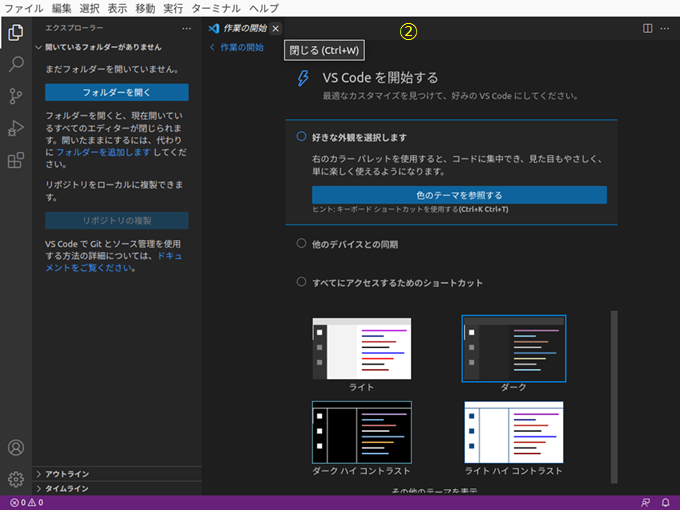Select the すべてにアクセスするためのショートカット step
680x510 pixels.
pyautogui.click(x=301, y=282)
